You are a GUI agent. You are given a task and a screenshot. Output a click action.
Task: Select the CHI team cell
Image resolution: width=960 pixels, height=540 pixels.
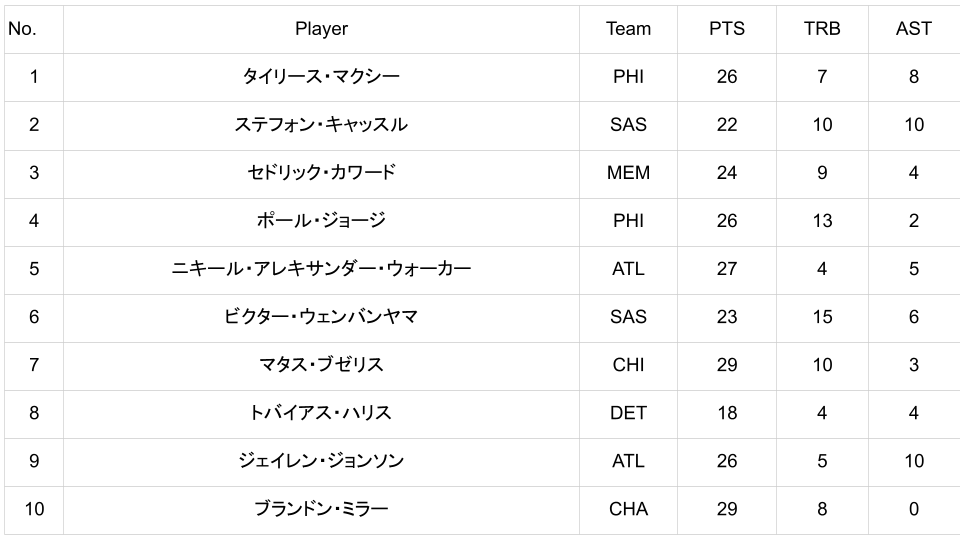[628, 365]
